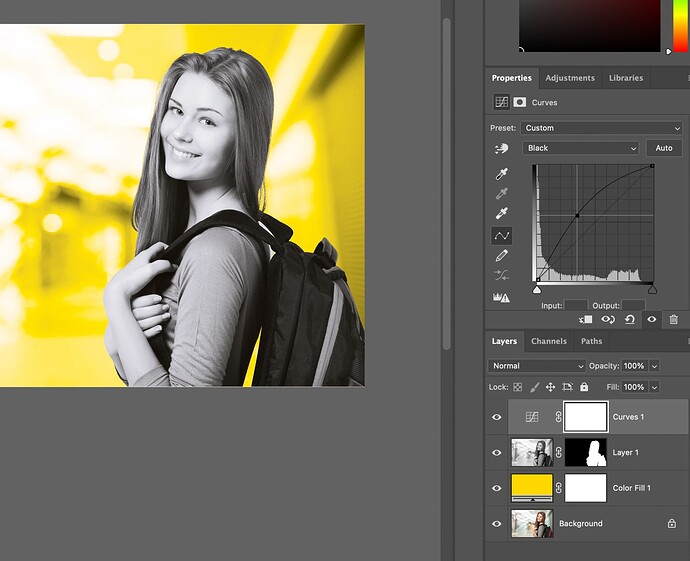690x561 pixels.
Task: Select the Layer 1 image thumbnail
Action: (x=532, y=452)
